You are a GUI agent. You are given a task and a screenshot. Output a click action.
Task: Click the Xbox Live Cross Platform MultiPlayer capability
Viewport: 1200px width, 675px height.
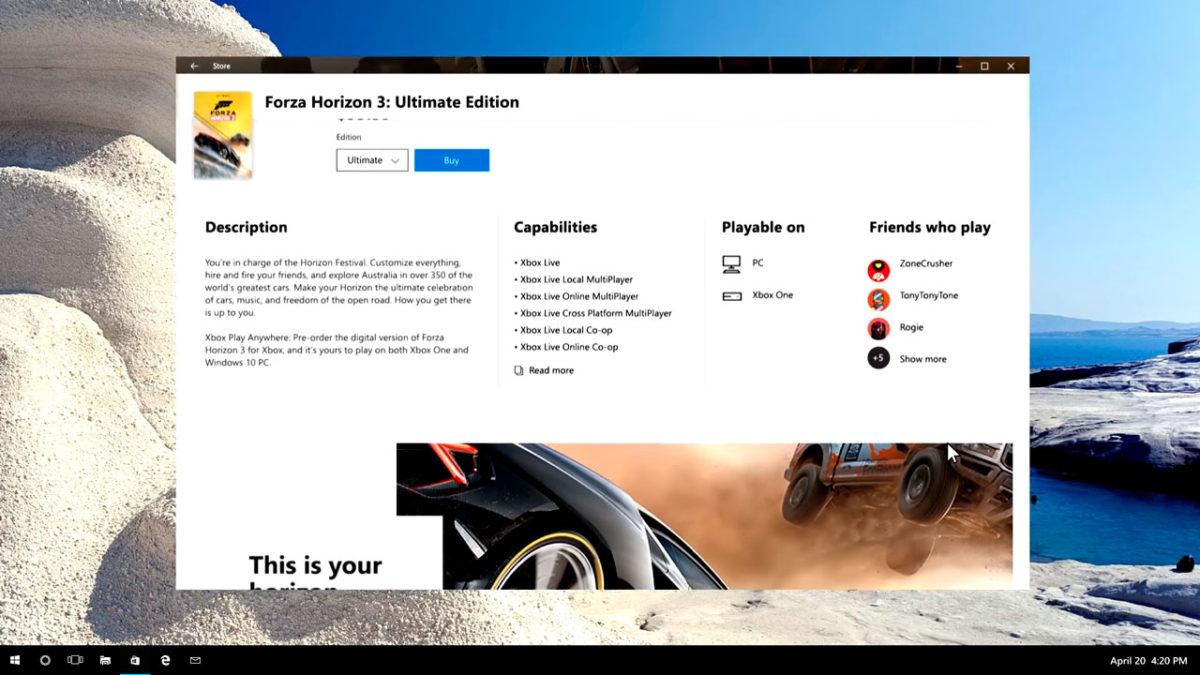[x=593, y=313]
